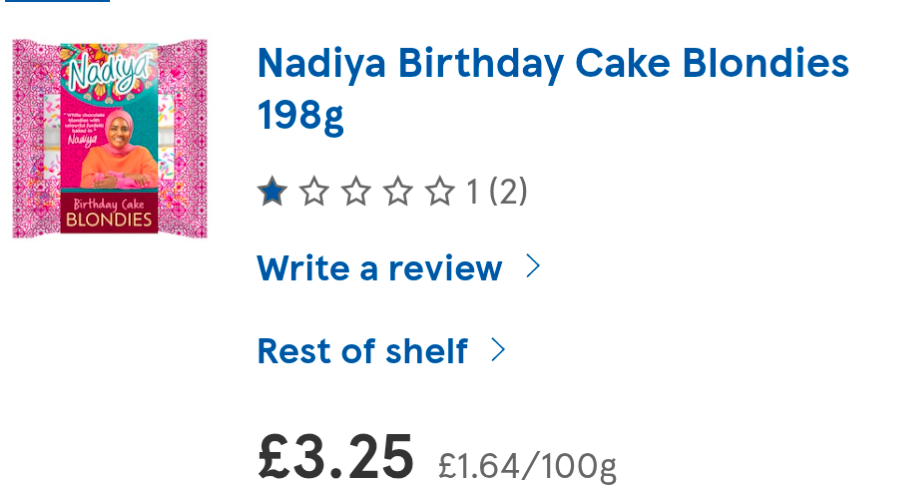This screenshot has width=922, height=496.
Task: Go to the Rest of shelf link
Action: tap(362, 351)
